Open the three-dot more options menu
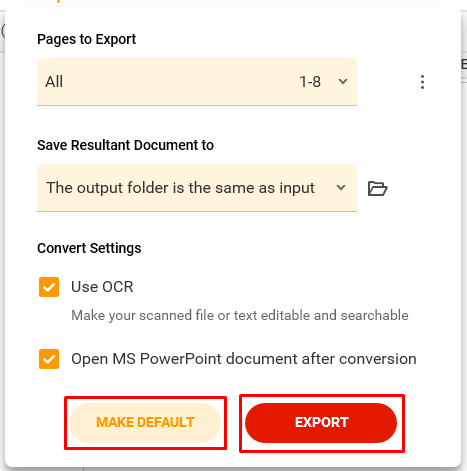This screenshot has width=467, height=471. point(422,82)
